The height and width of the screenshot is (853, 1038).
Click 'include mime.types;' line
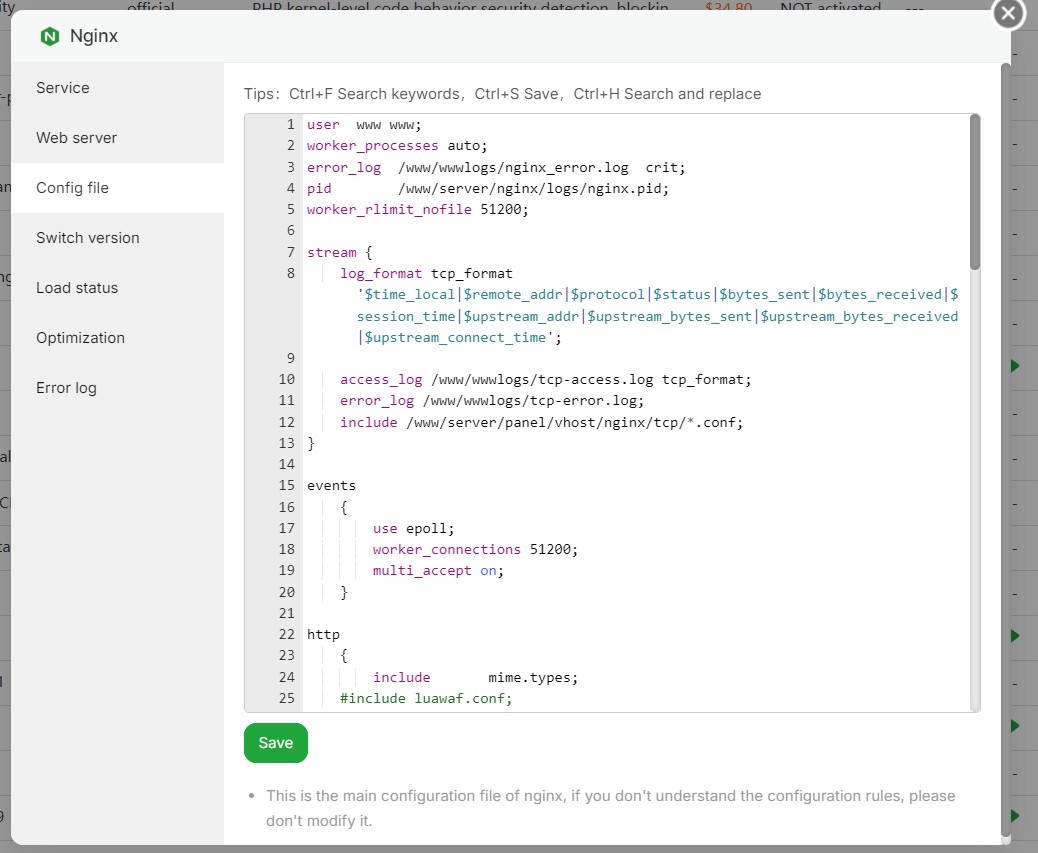[x=475, y=677]
